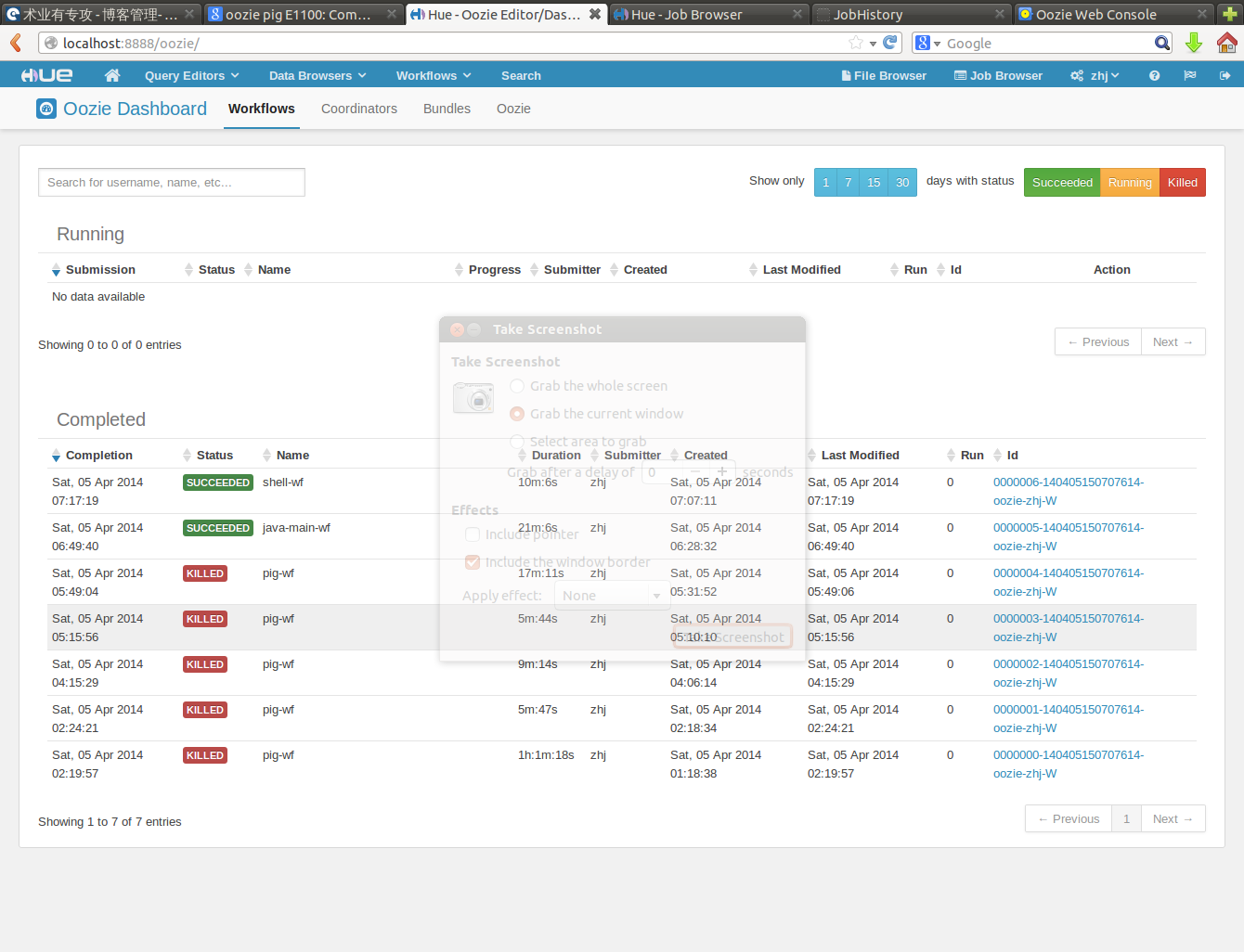The width and height of the screenshot is (1244, 952).
Task: Open downloads with the green arrow icon
Action: click(1194, 43)
